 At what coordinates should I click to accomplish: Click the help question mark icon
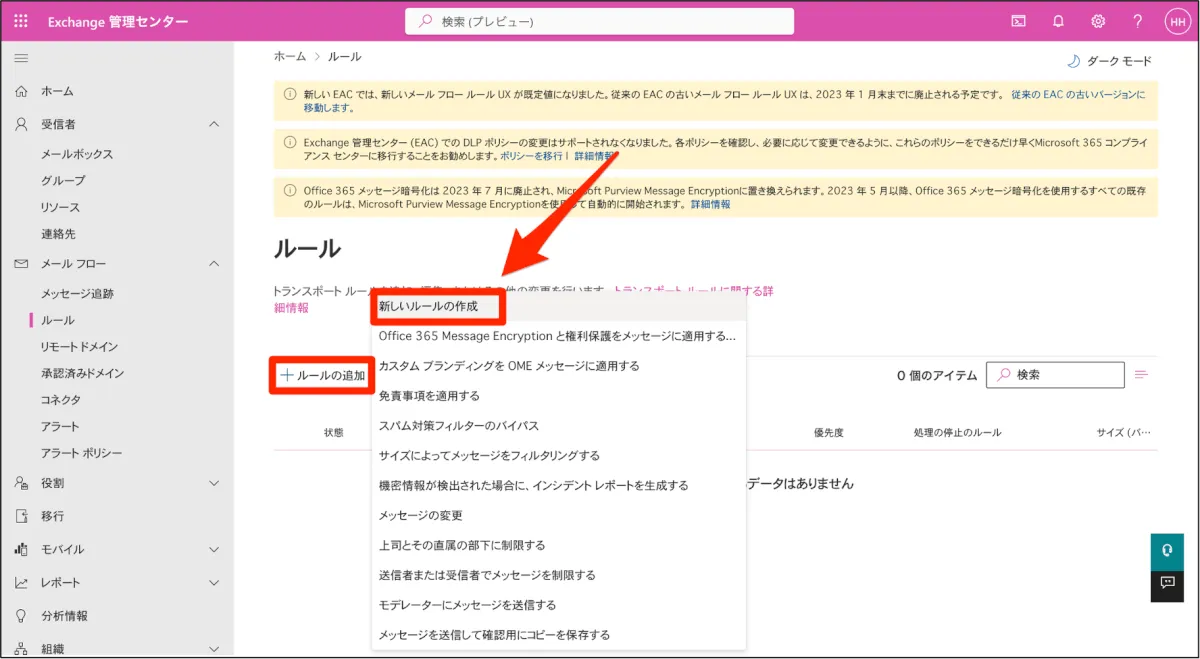(1137, 21)
